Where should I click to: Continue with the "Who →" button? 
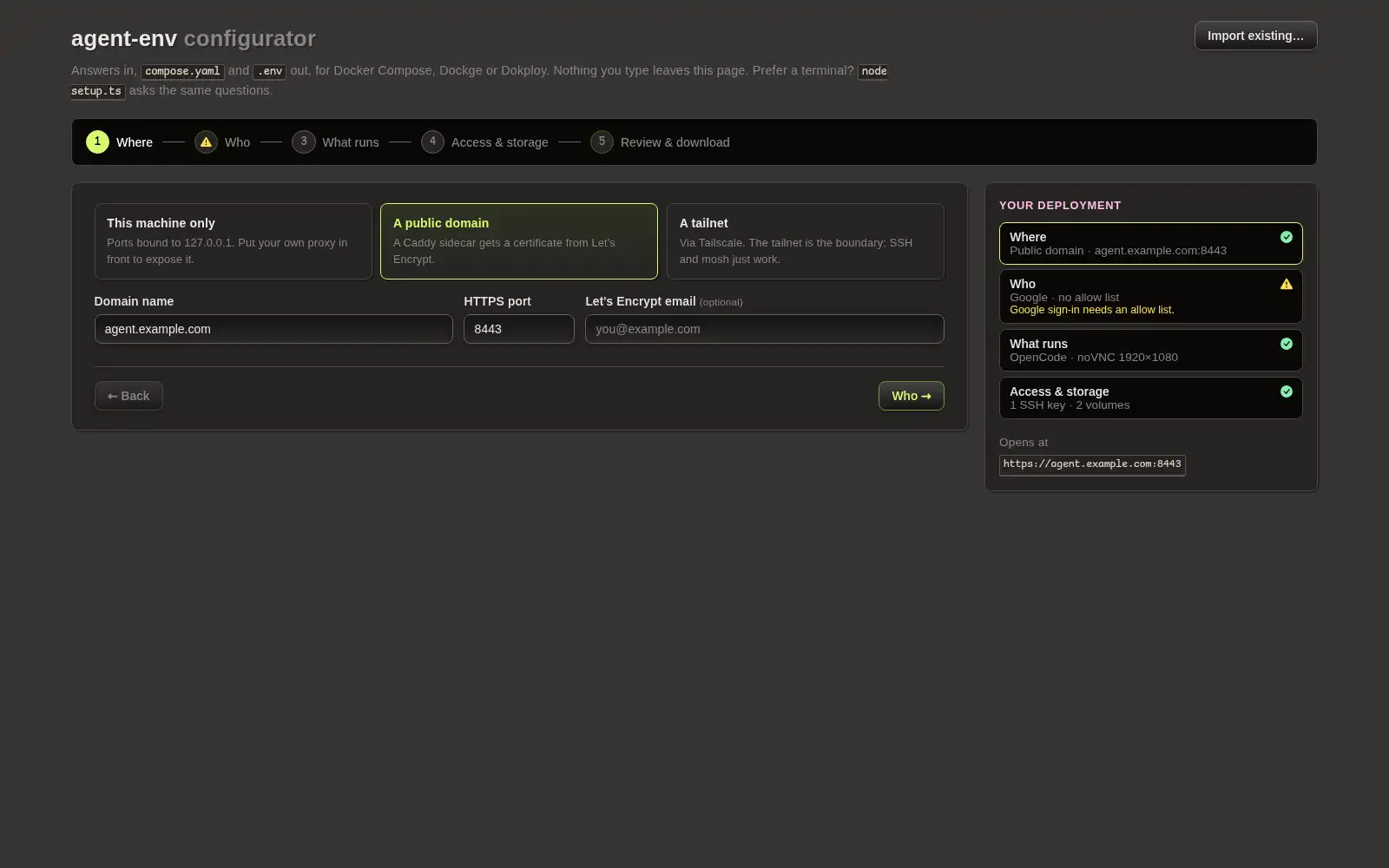911,396
